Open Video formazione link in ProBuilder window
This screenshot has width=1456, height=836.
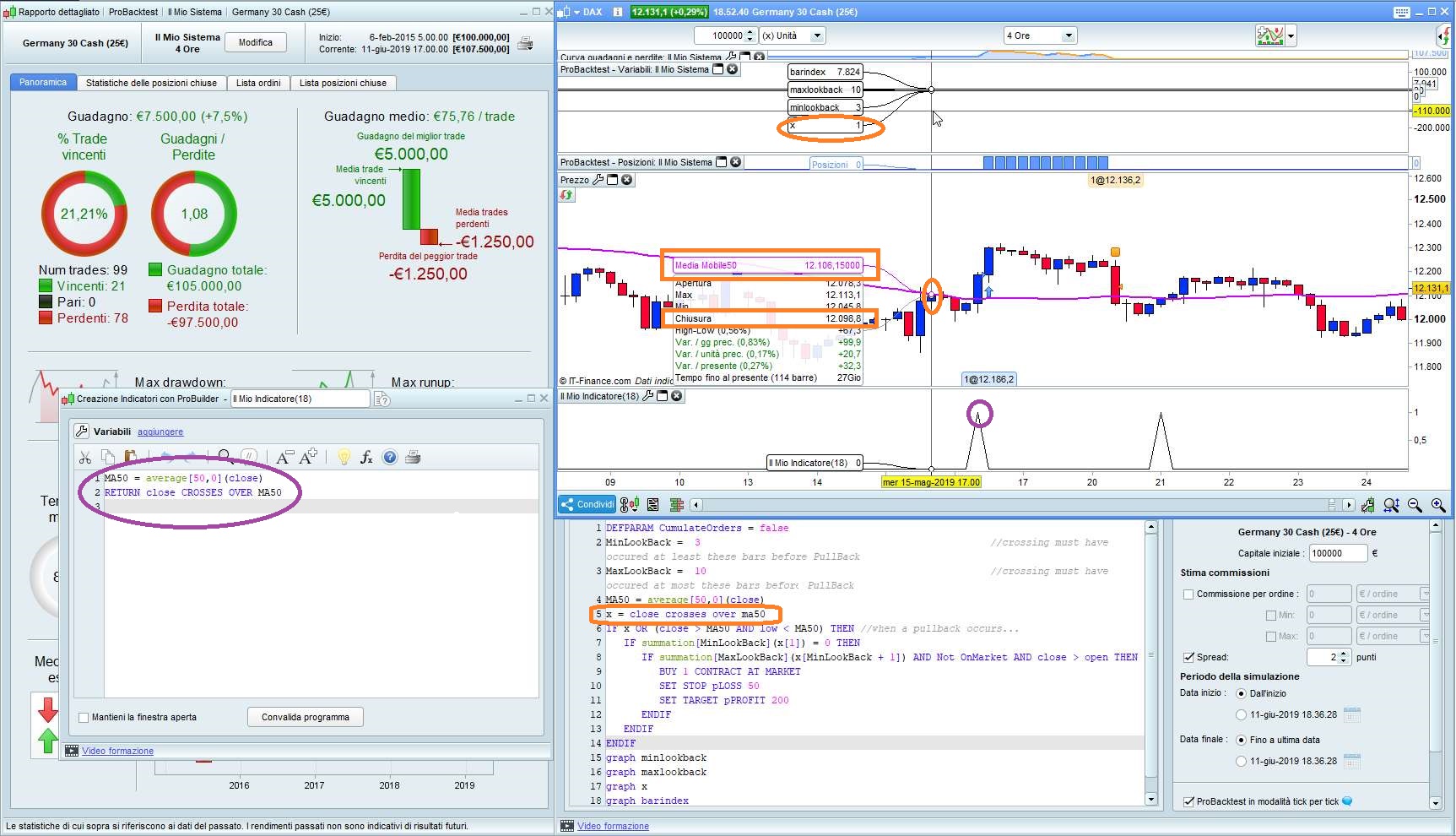tap(117, 751)
